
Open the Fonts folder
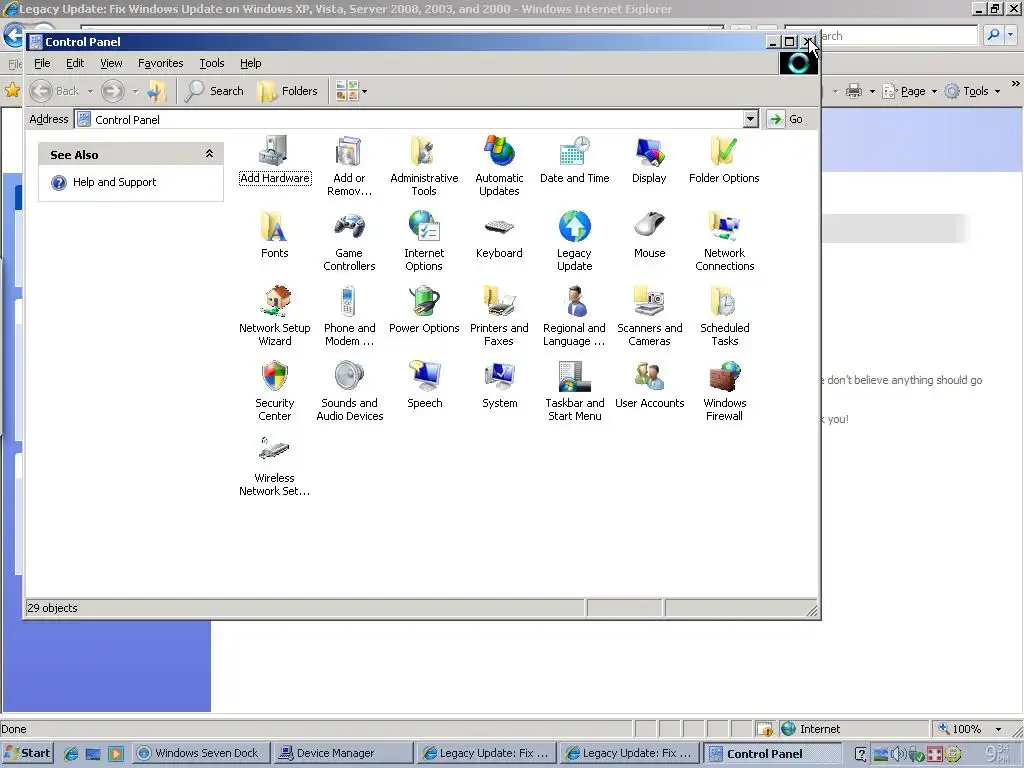[274, 235]
